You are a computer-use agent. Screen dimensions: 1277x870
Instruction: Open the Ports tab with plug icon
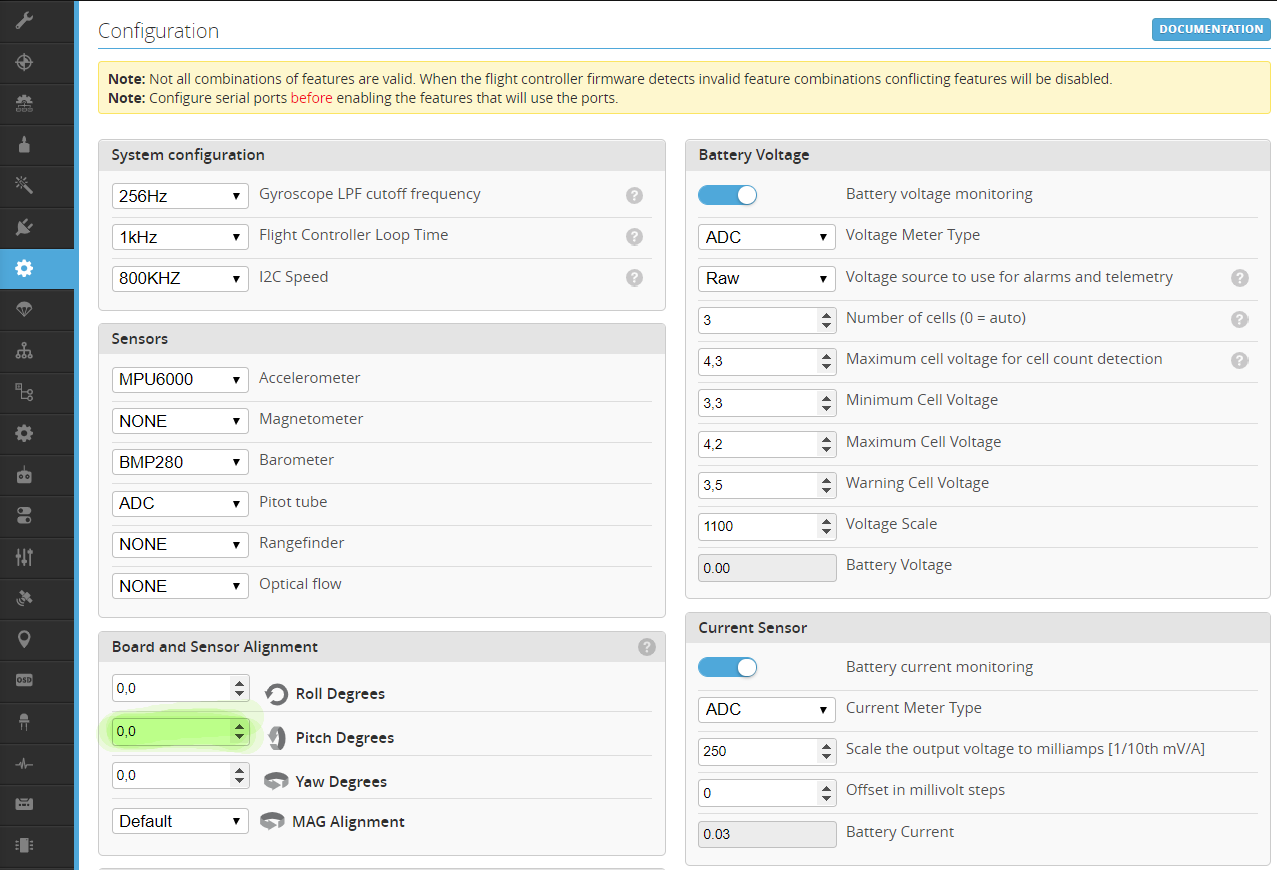(x=24, y=228)
